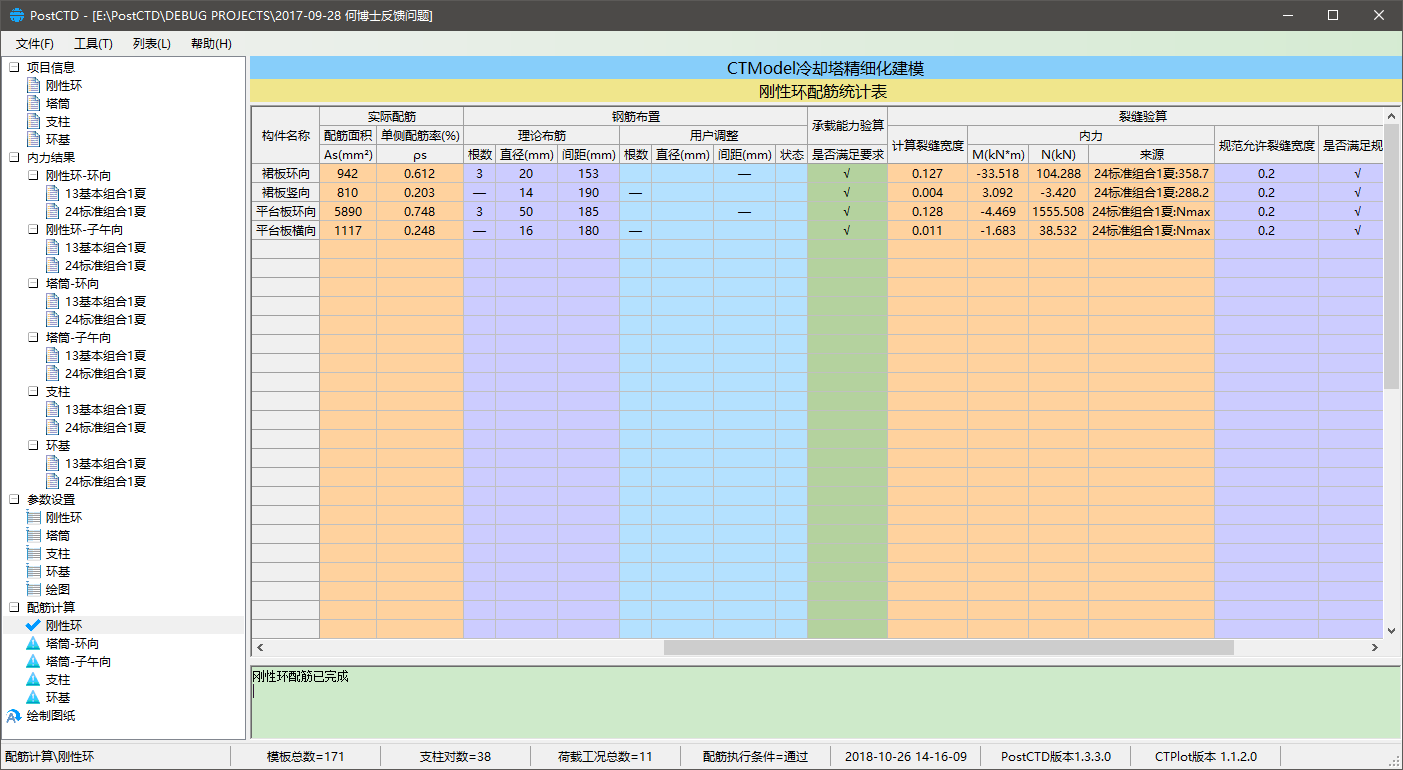
Task: Collapse the 刚性环-环向 subtree
Action: 33,176
